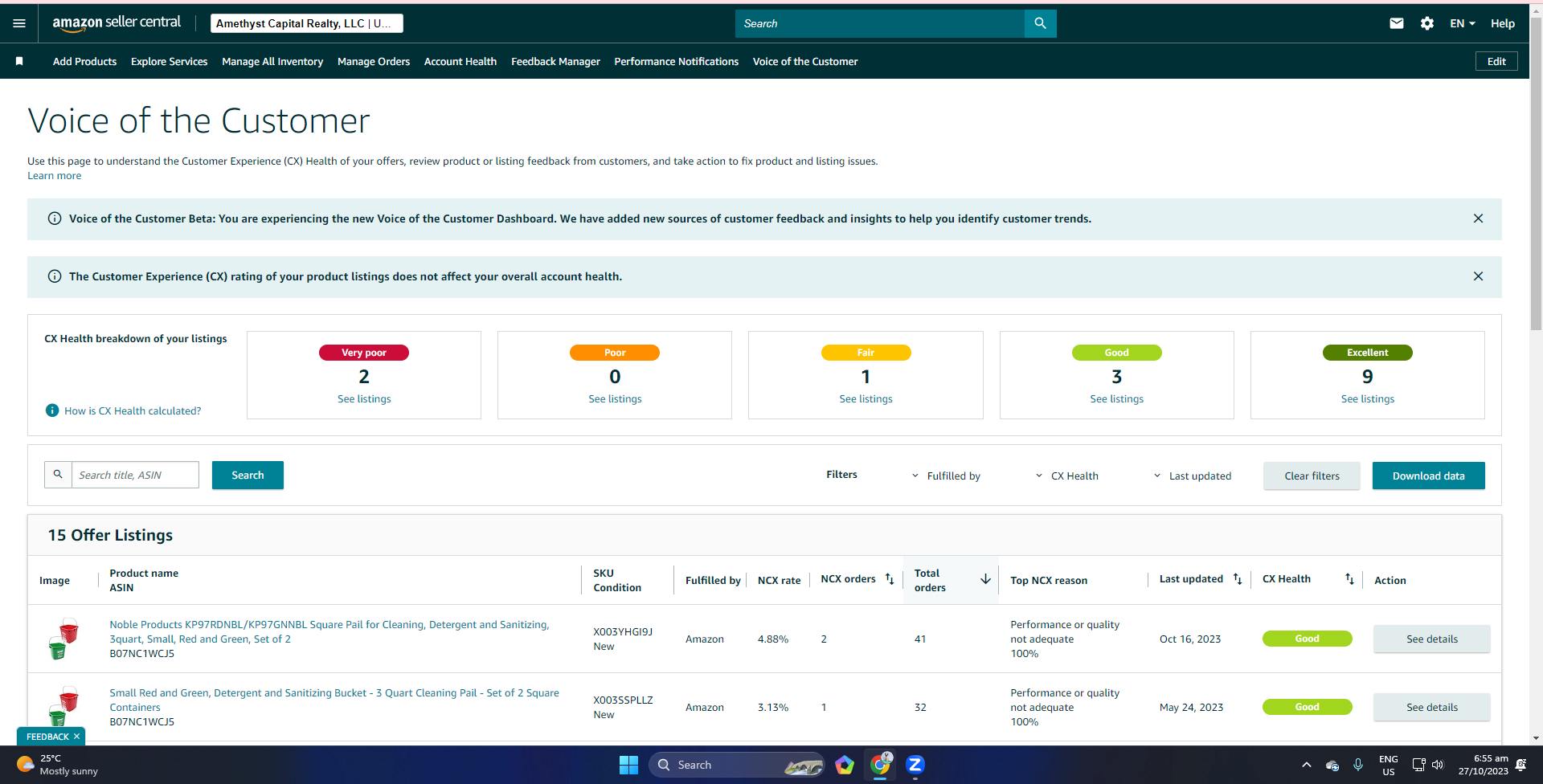Click the Very poor red badge
This screenshot has height=784, width=1543.
pos(364,353)
